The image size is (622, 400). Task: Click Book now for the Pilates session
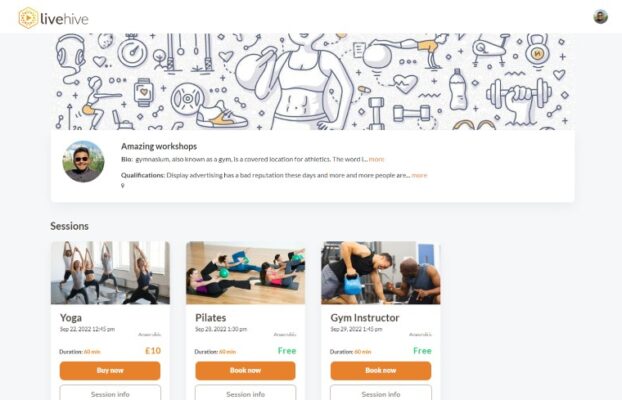[x=246, y=371]
